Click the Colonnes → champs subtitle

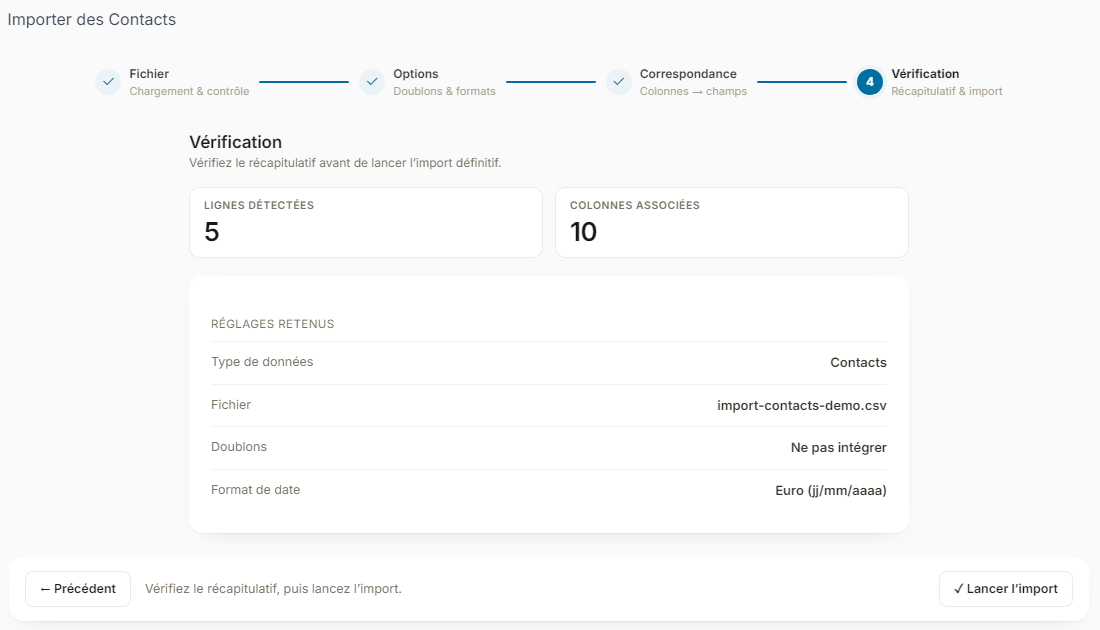tap(693, 91)
